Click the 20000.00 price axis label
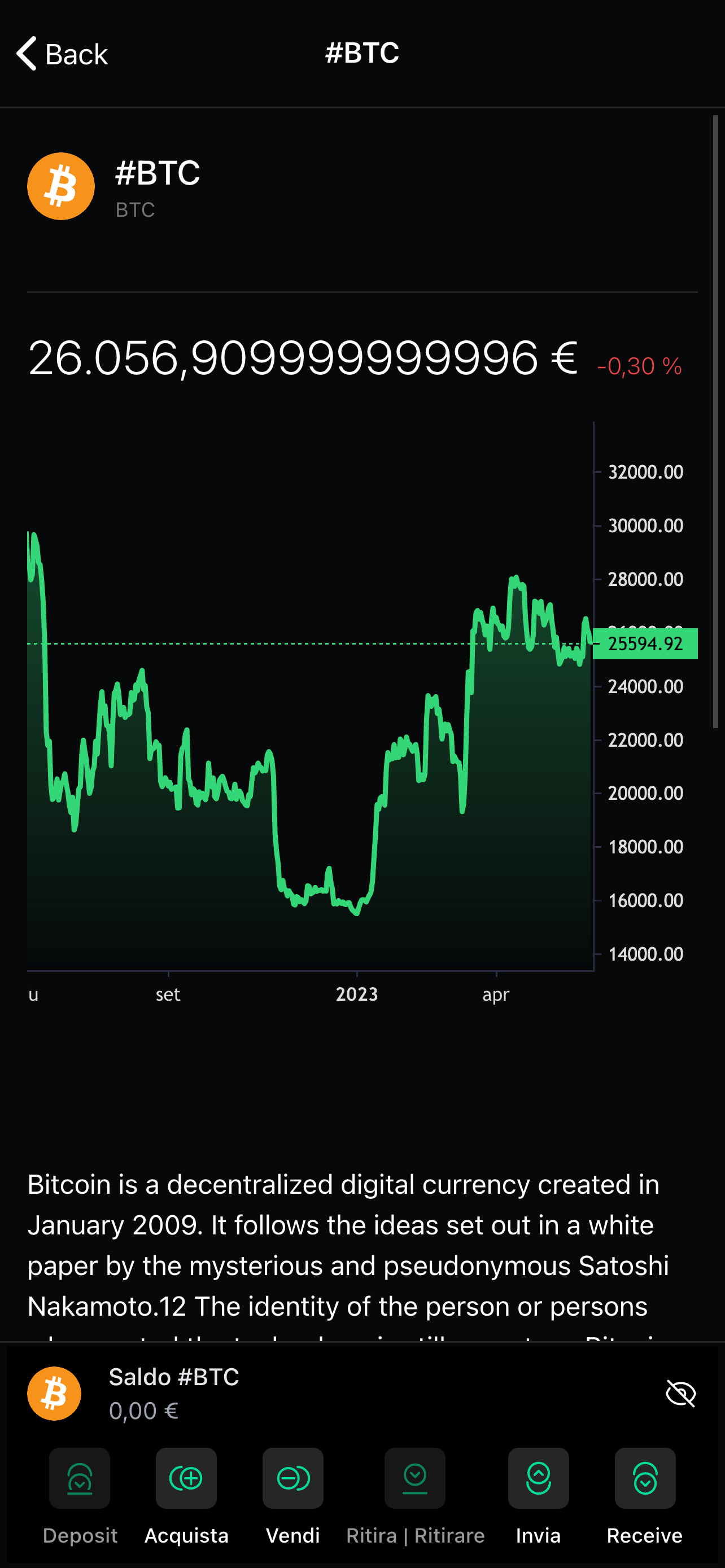This screenshot has width=725, height=1568. click(645, 792)
